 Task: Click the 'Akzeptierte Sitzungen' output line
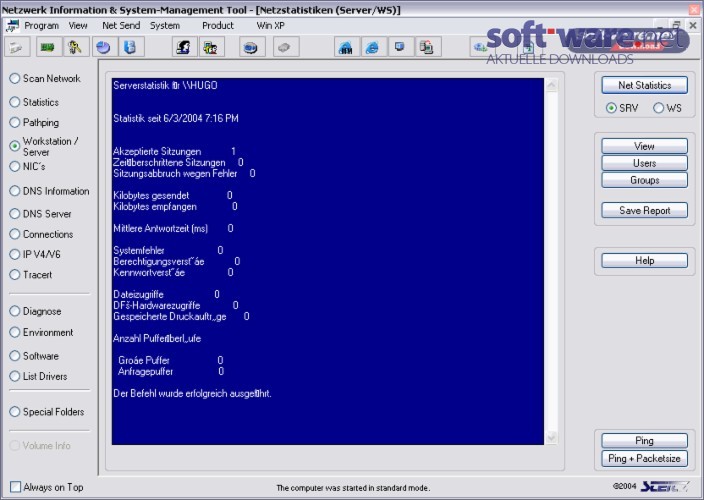tap(175, 151)
